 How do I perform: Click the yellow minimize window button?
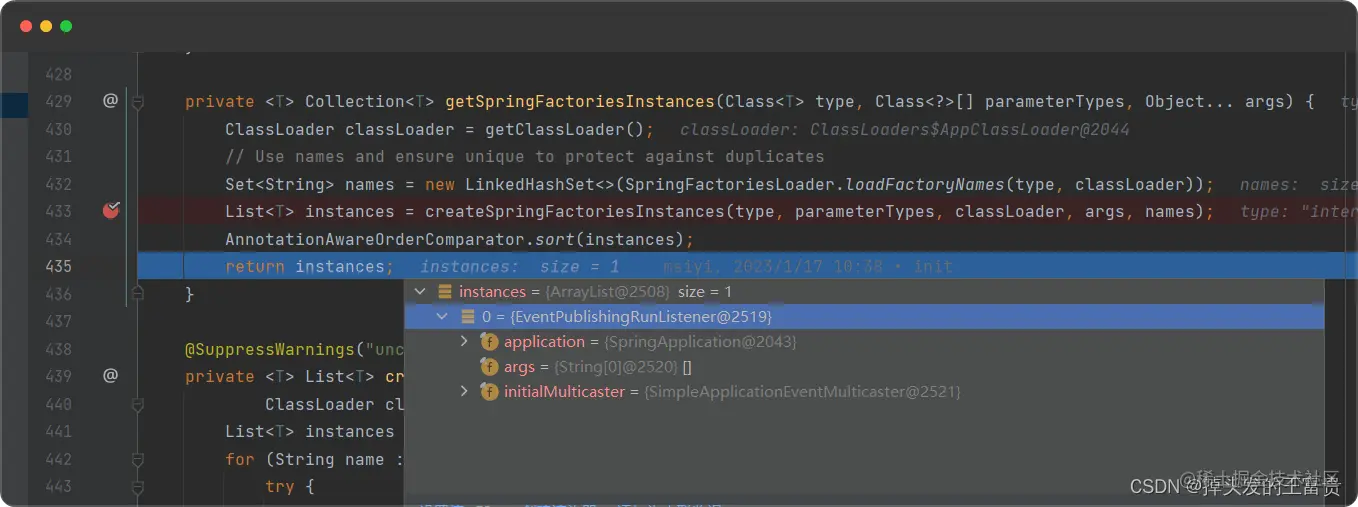[46, 26]
